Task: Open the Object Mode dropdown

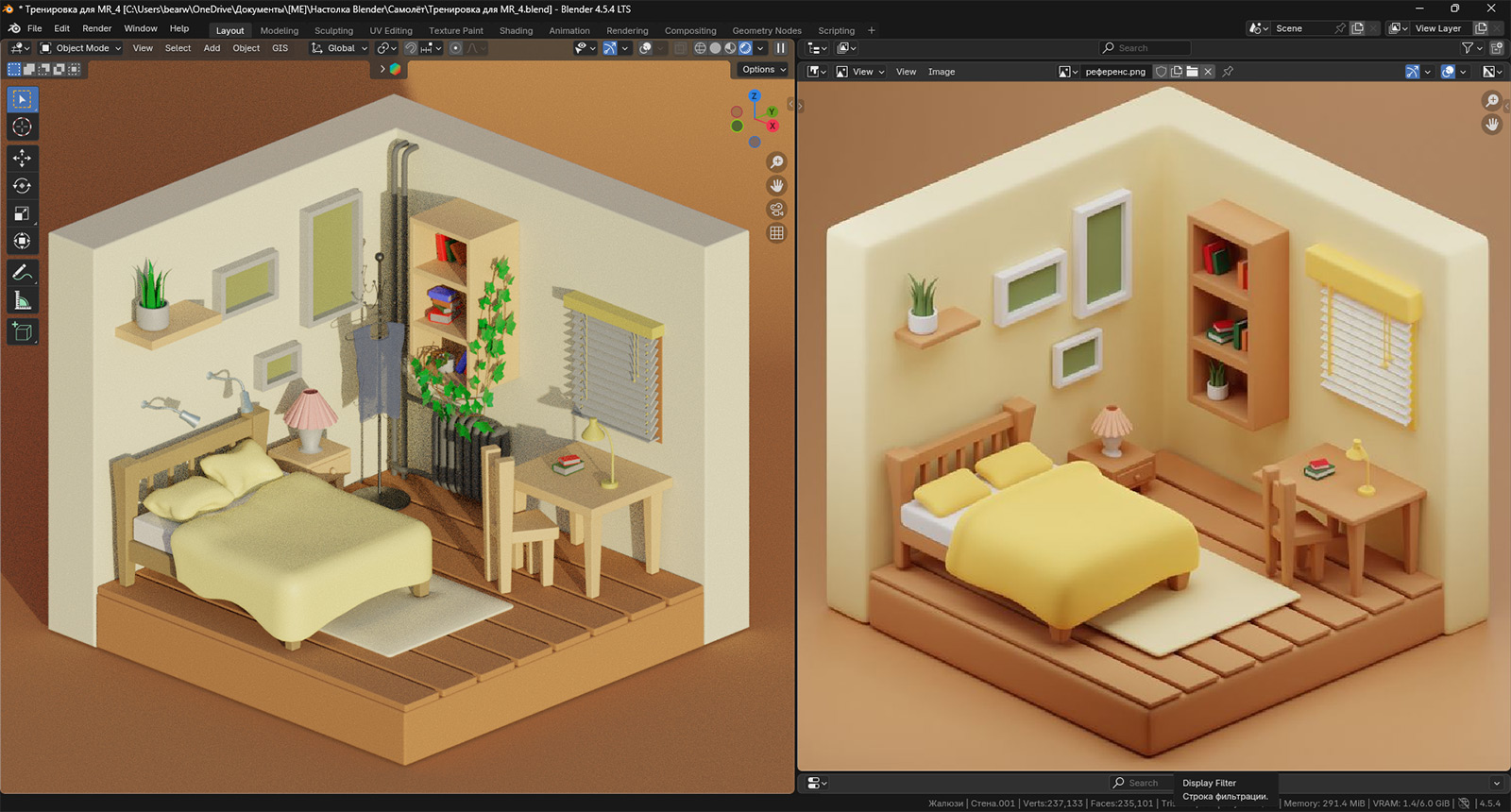Action: coord(81,48)
